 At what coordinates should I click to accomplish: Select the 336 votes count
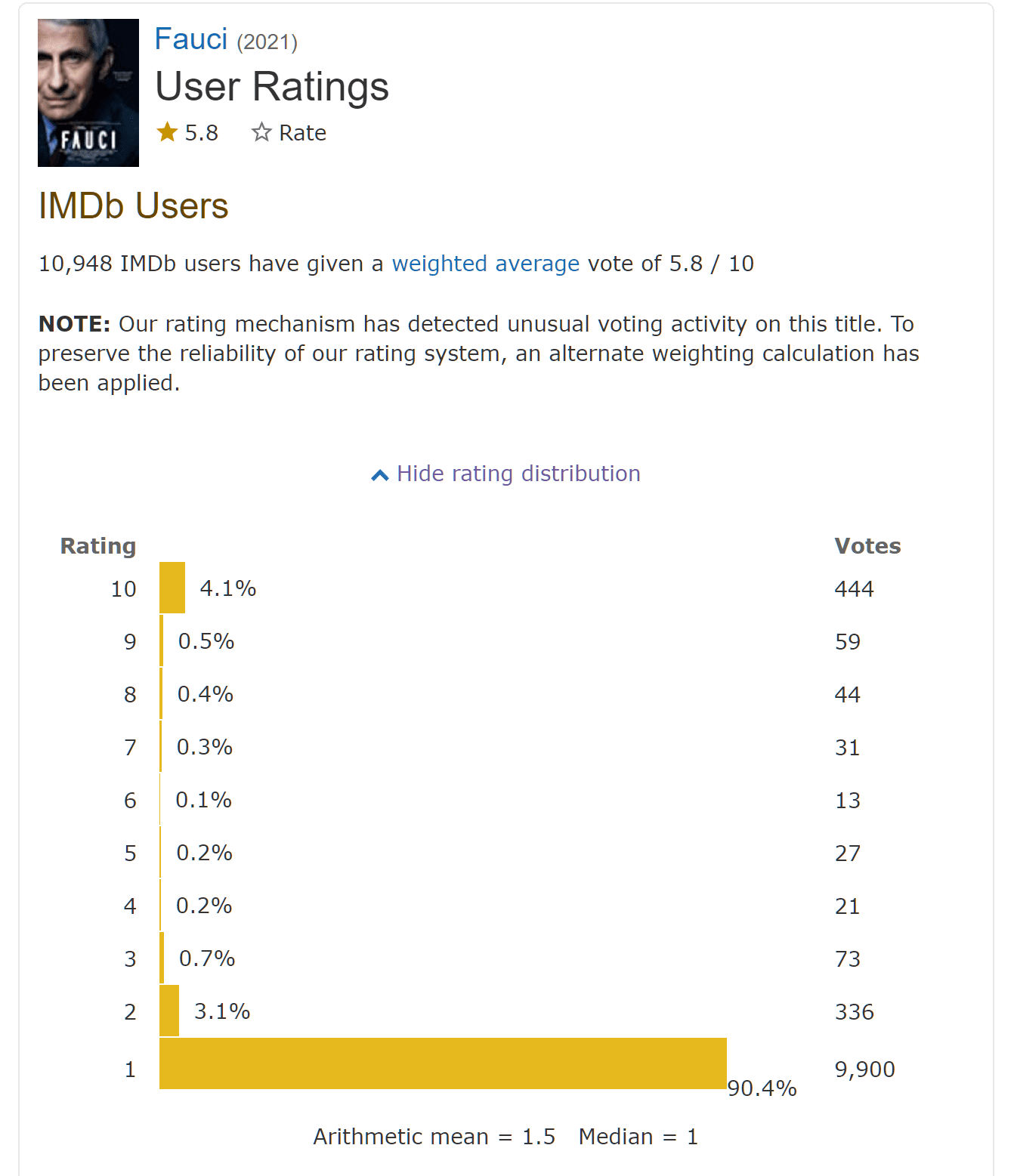[x=855, y=1012]
